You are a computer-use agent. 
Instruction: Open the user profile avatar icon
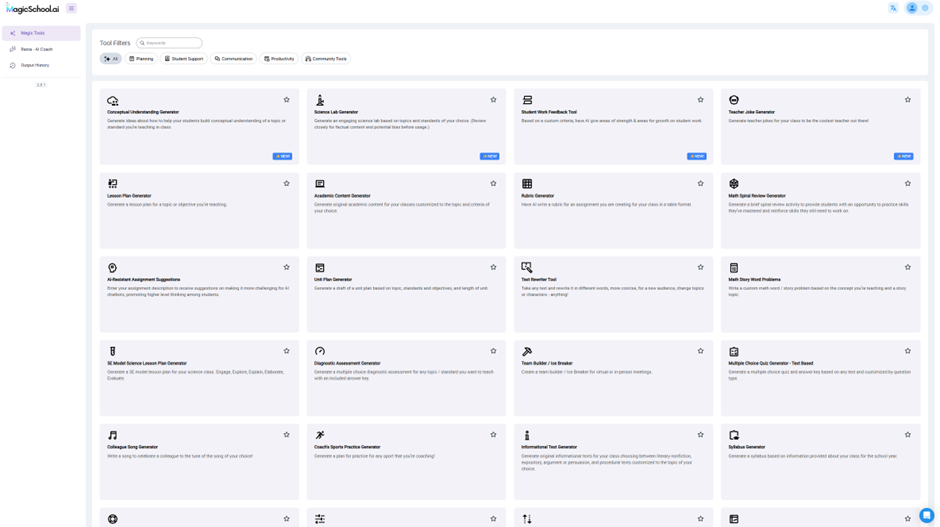point(912,8)
